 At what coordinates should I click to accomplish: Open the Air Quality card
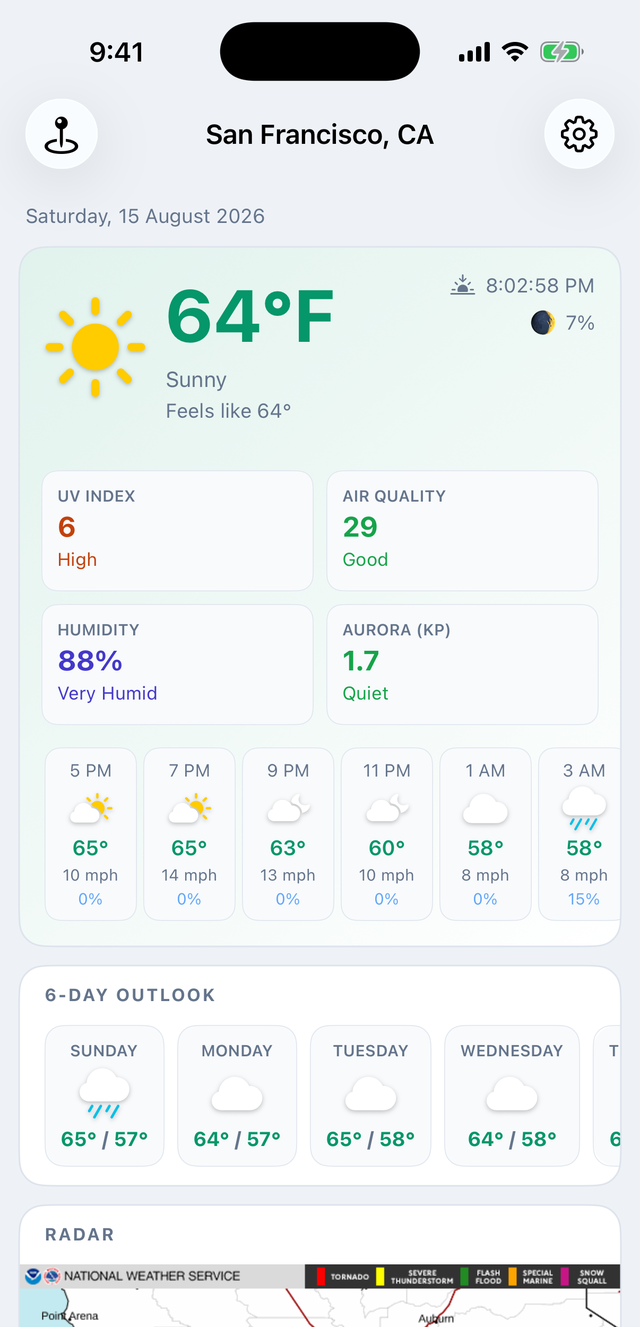click(462, 531)
